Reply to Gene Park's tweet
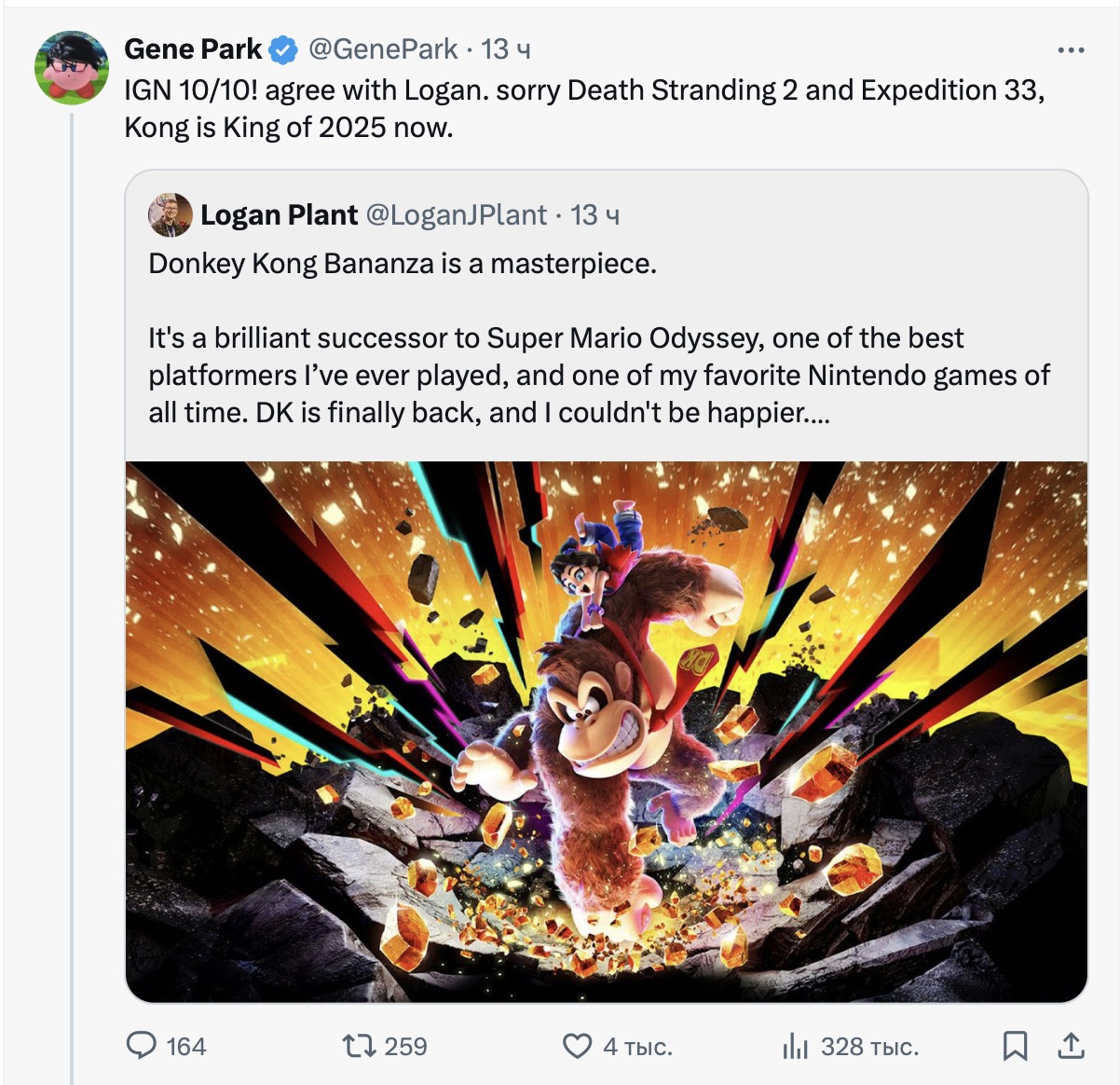Image resolution: width=1120 pixels, height=1085 pixels. 143,1046
